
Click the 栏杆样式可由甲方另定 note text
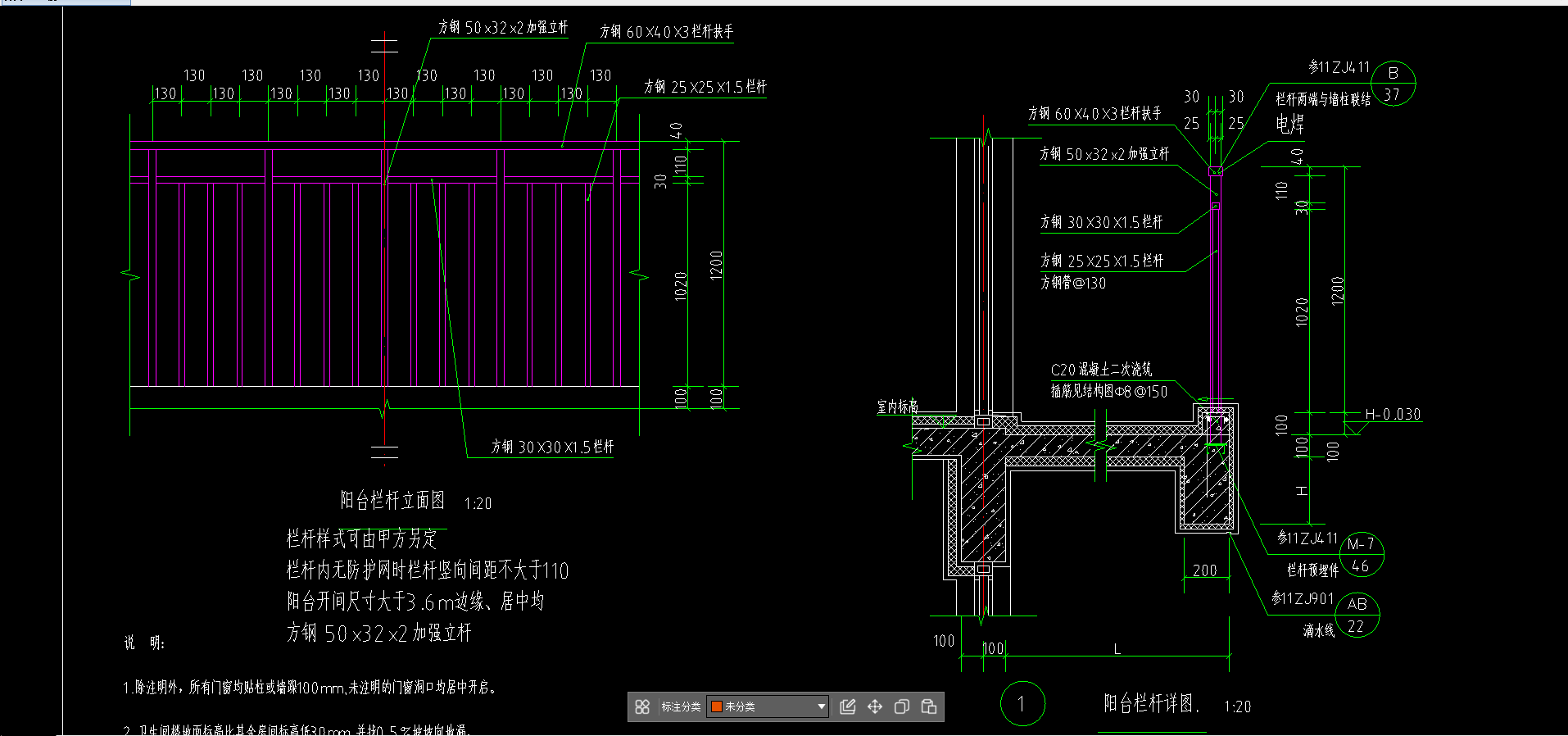pos(361,538)
